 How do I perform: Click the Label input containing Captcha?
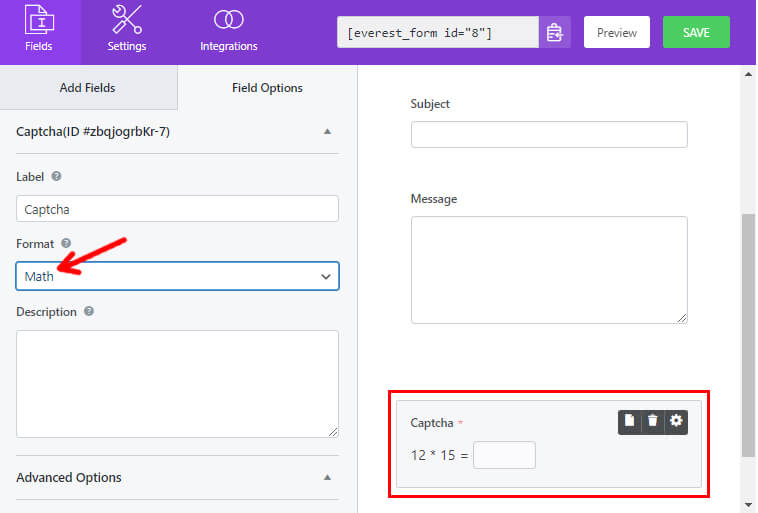click(x=177, y=209)
